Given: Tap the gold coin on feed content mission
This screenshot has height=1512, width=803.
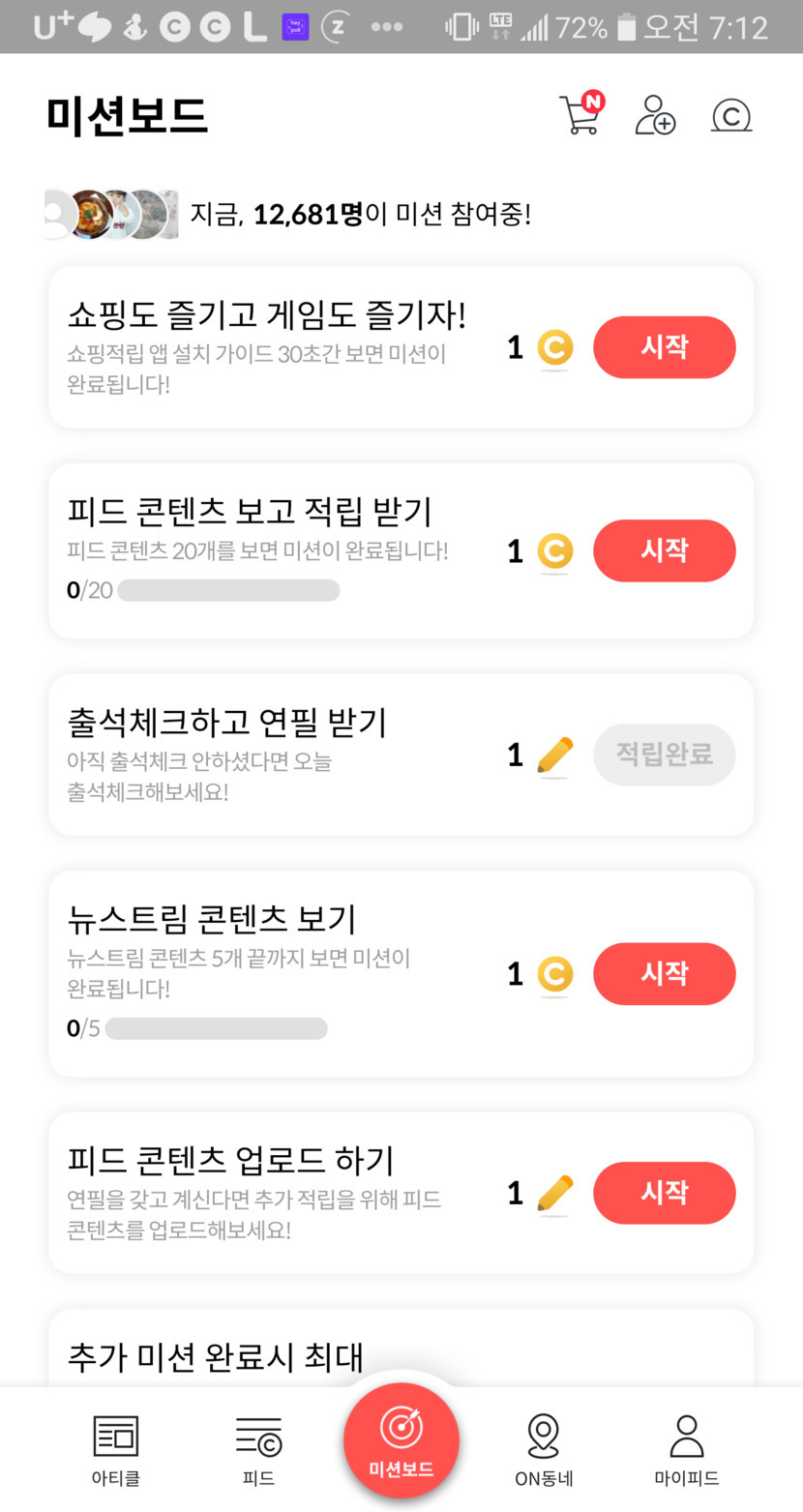Looking at the screenshot, I should click(x=554, y=551).
